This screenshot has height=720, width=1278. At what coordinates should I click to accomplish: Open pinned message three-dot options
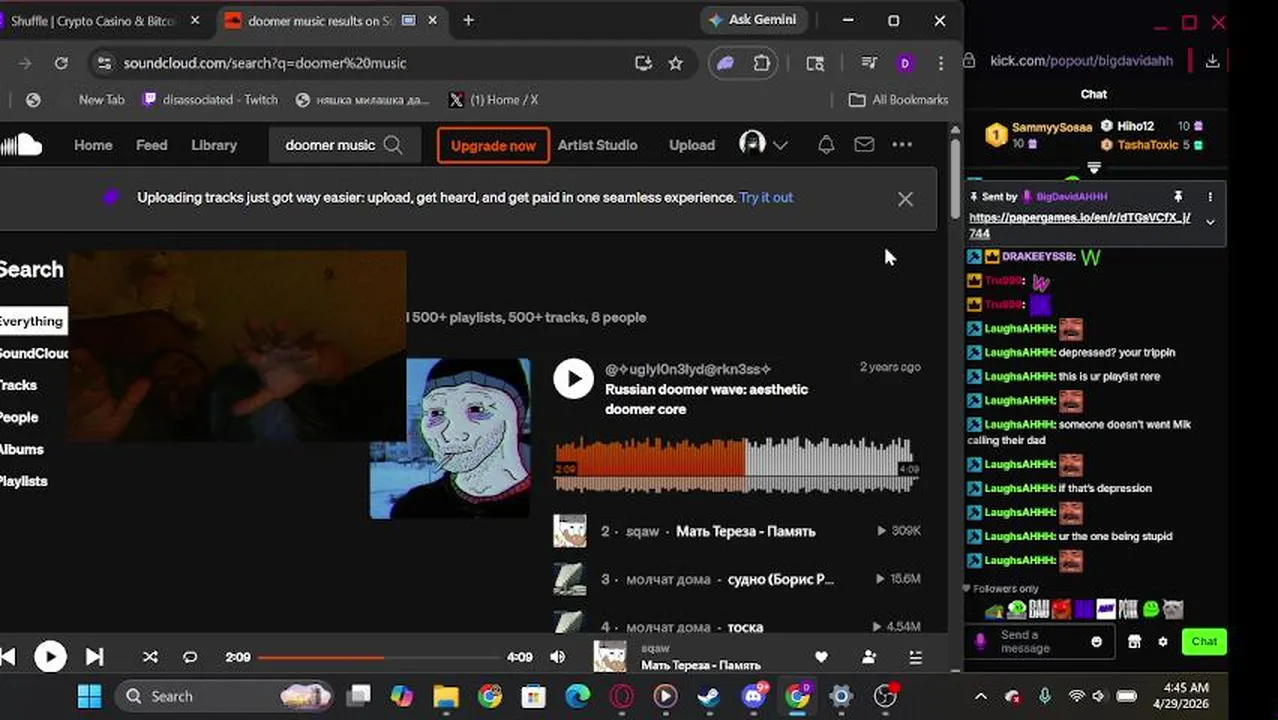pos(1210,197)
